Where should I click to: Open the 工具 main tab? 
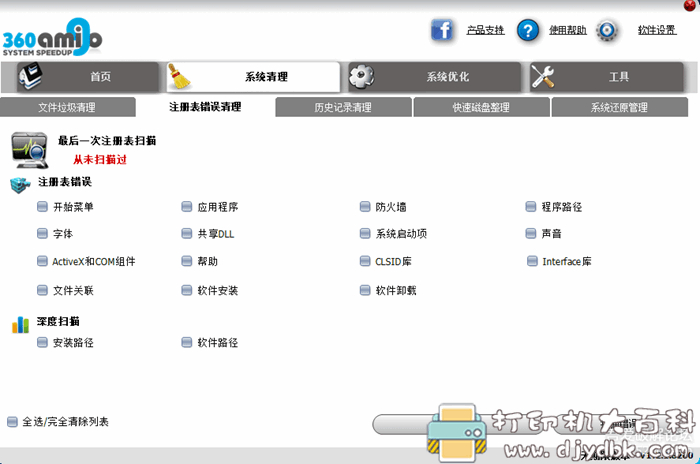click(607, 77)
